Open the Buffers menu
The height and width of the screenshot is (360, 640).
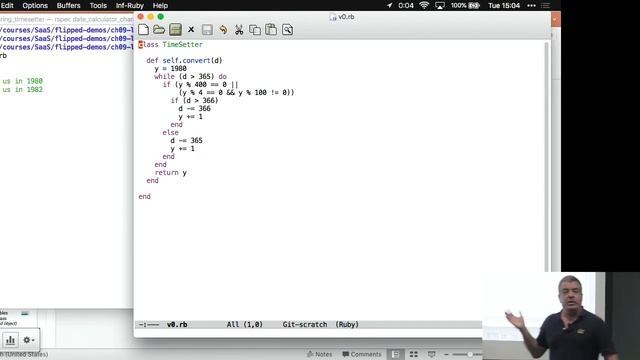pyautogui.click(x=68, y=5)
